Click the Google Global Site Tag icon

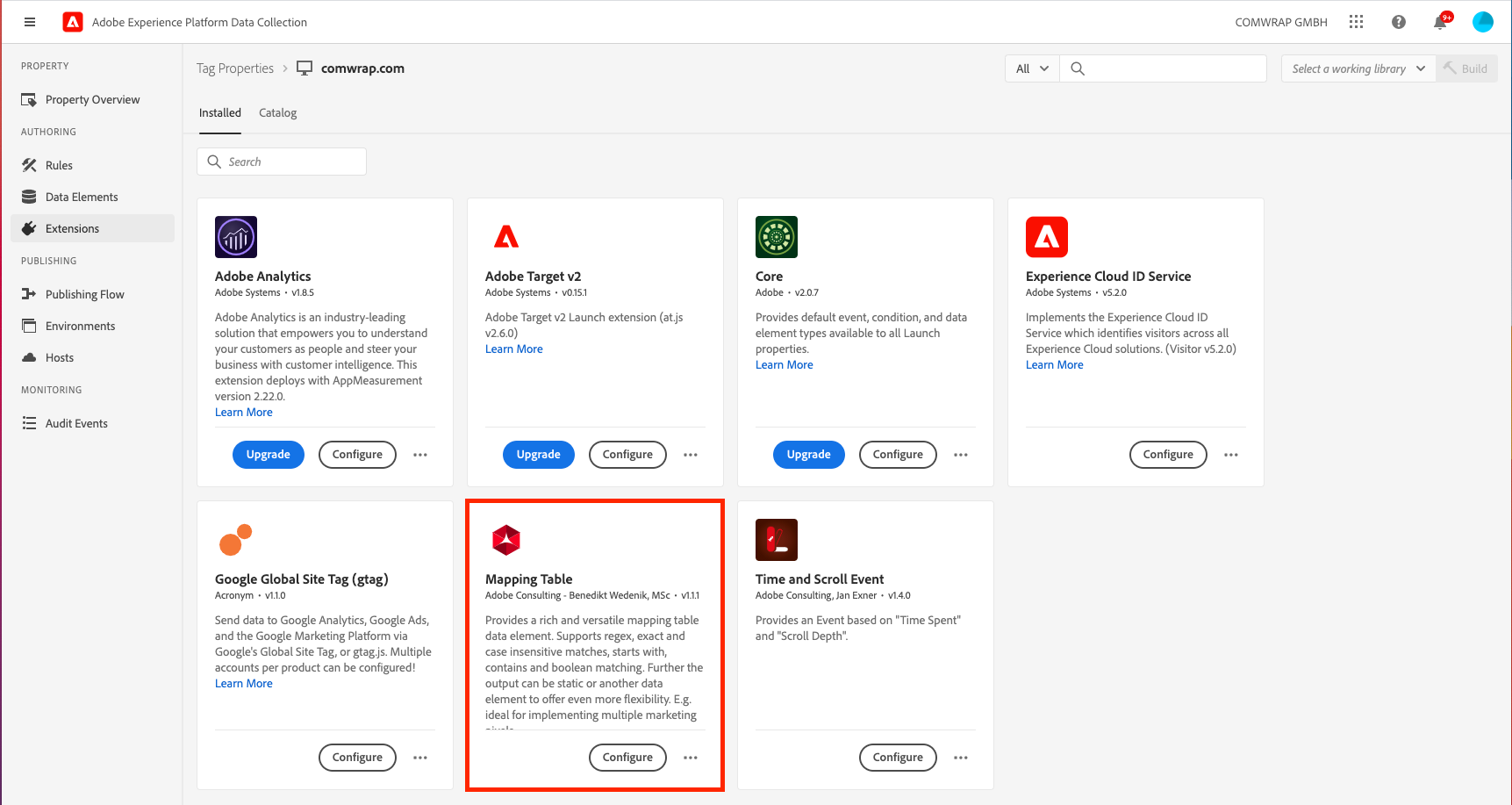[235, 540]
